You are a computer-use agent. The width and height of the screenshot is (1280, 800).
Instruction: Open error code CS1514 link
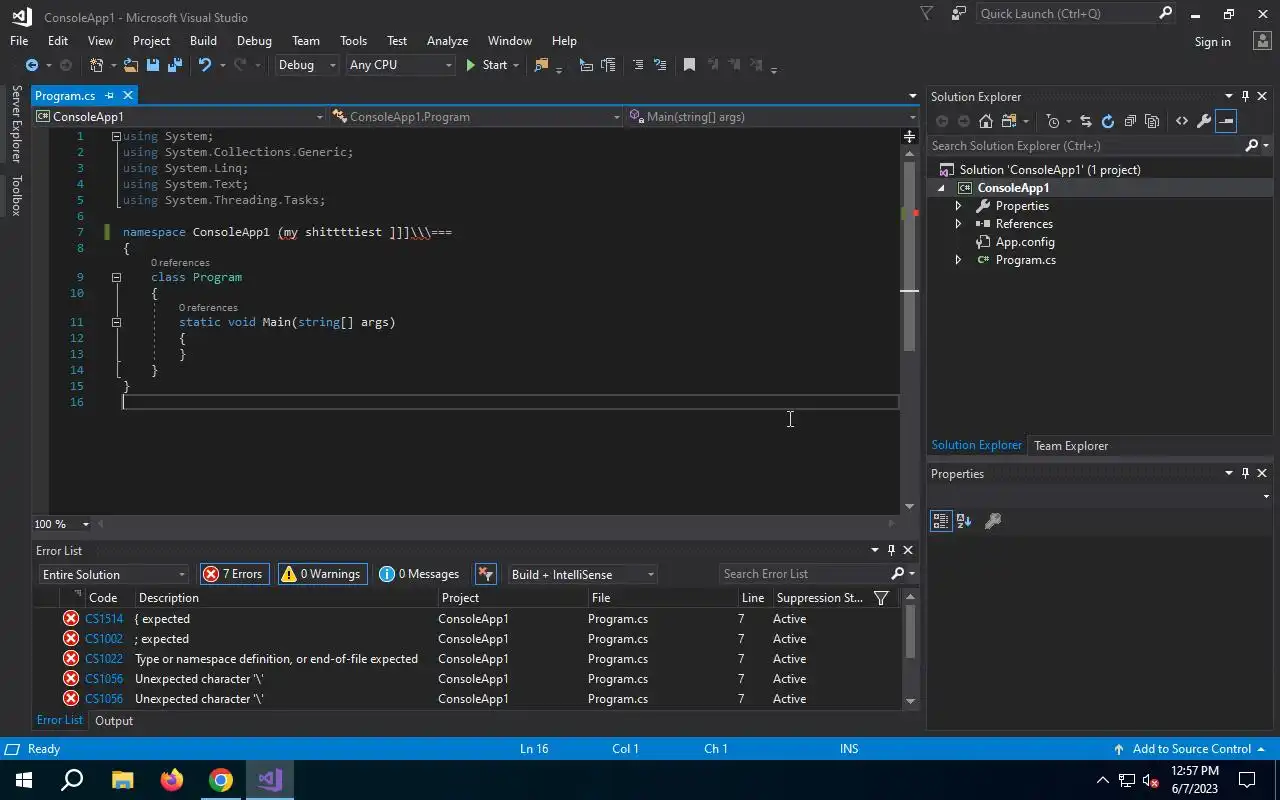point(104,619)
